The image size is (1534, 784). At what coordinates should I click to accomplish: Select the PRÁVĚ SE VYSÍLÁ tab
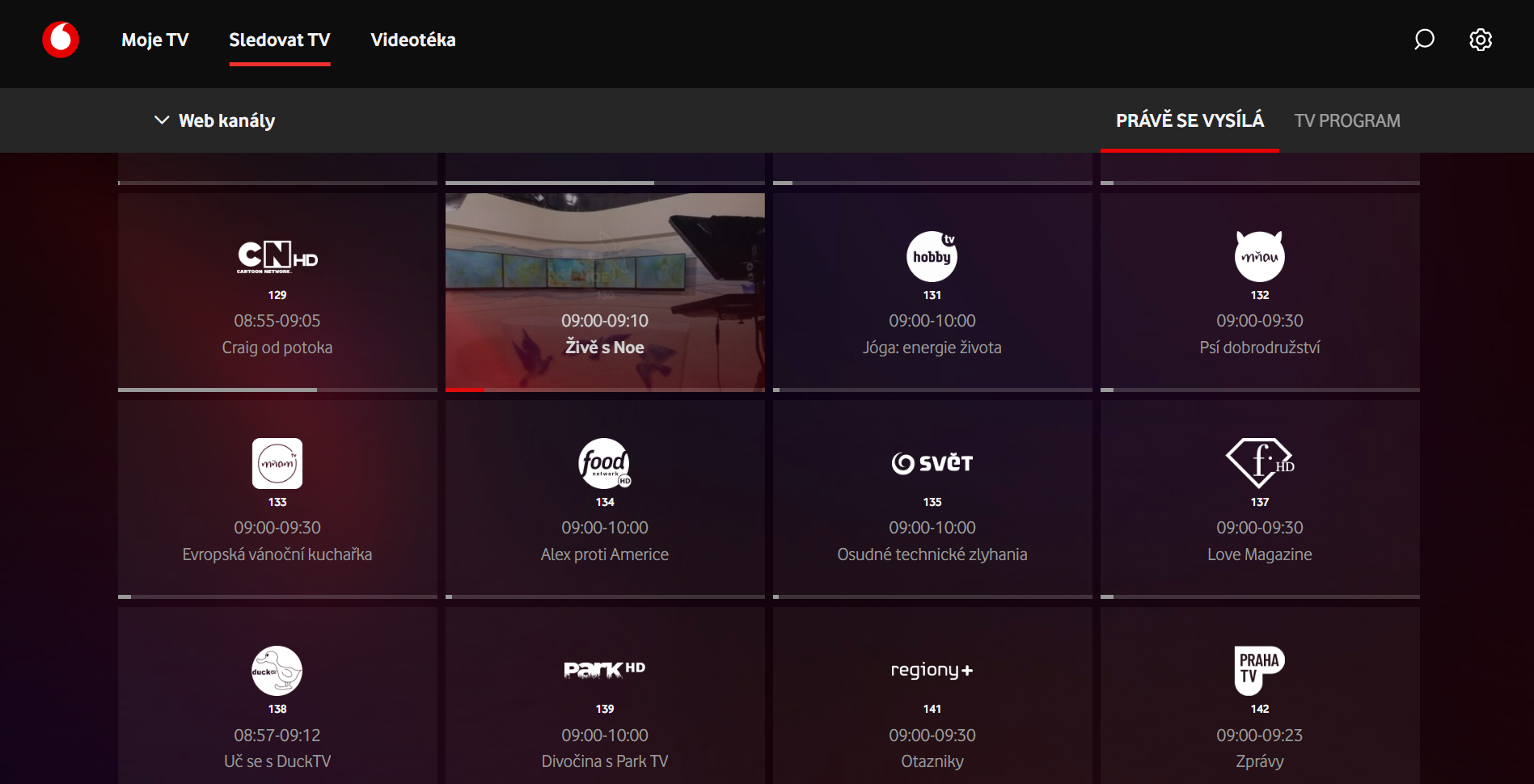[x=1189, y=120]
